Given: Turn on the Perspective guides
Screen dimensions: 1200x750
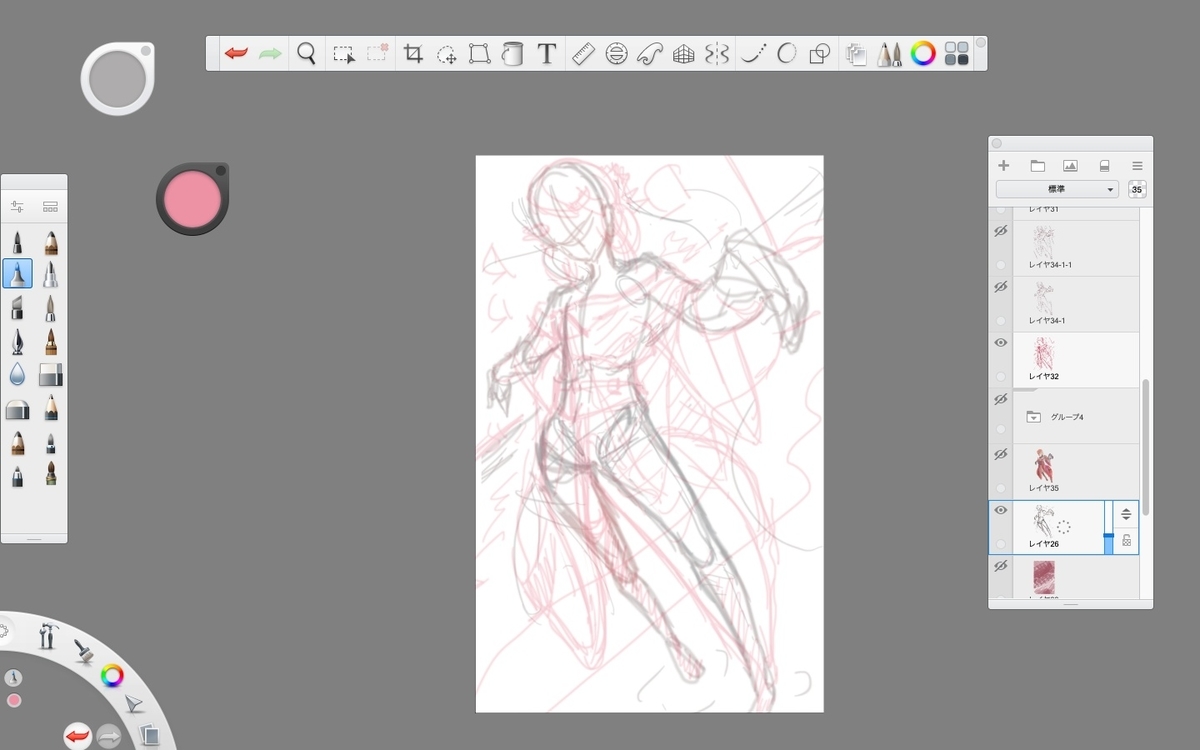Looking at the screenshot, I should pyautogui.click(x=683, y=54).
